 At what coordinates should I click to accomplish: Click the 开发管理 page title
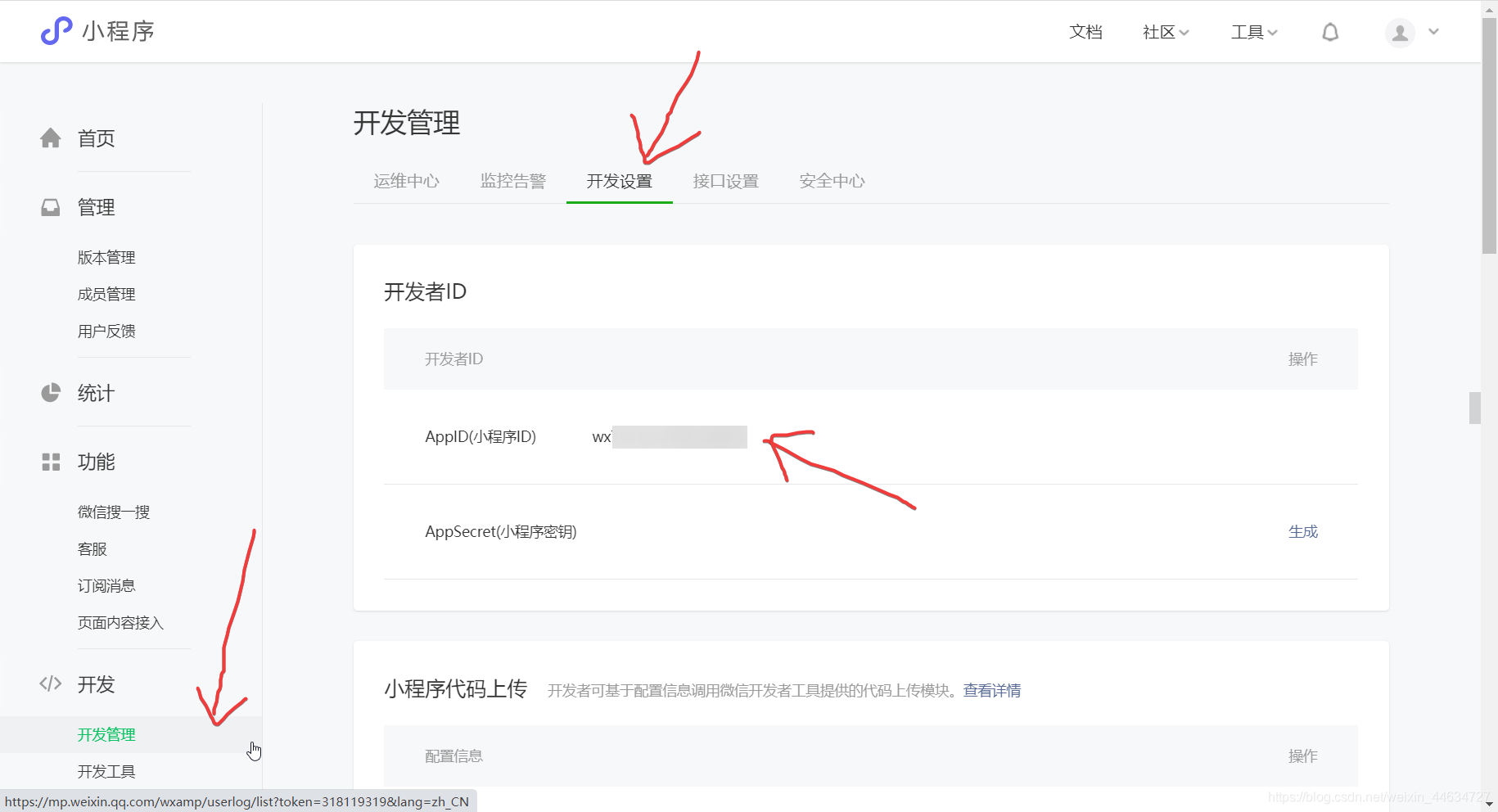point(407,123)
